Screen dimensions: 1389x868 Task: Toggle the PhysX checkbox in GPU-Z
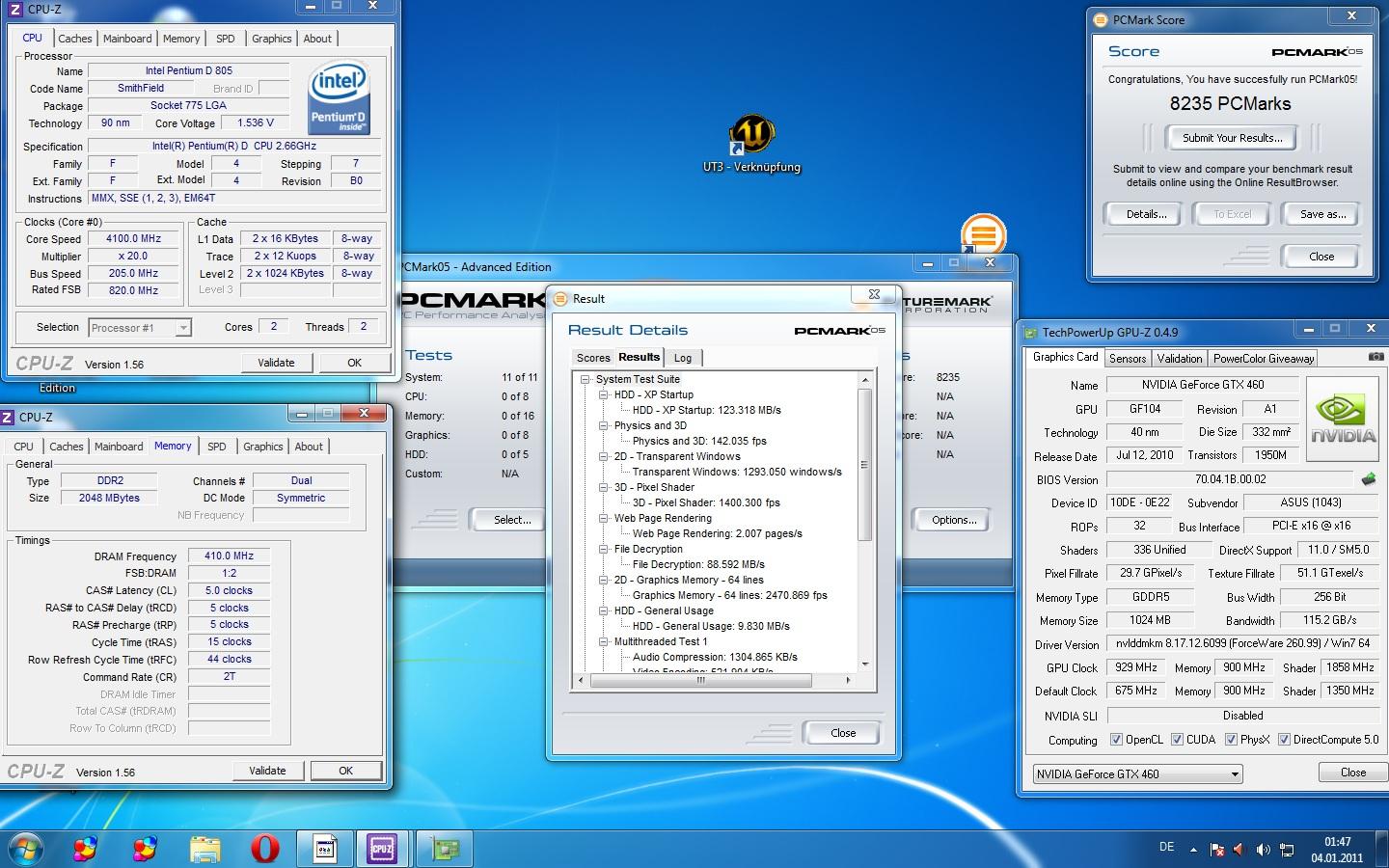click(x=1231, y=740)
